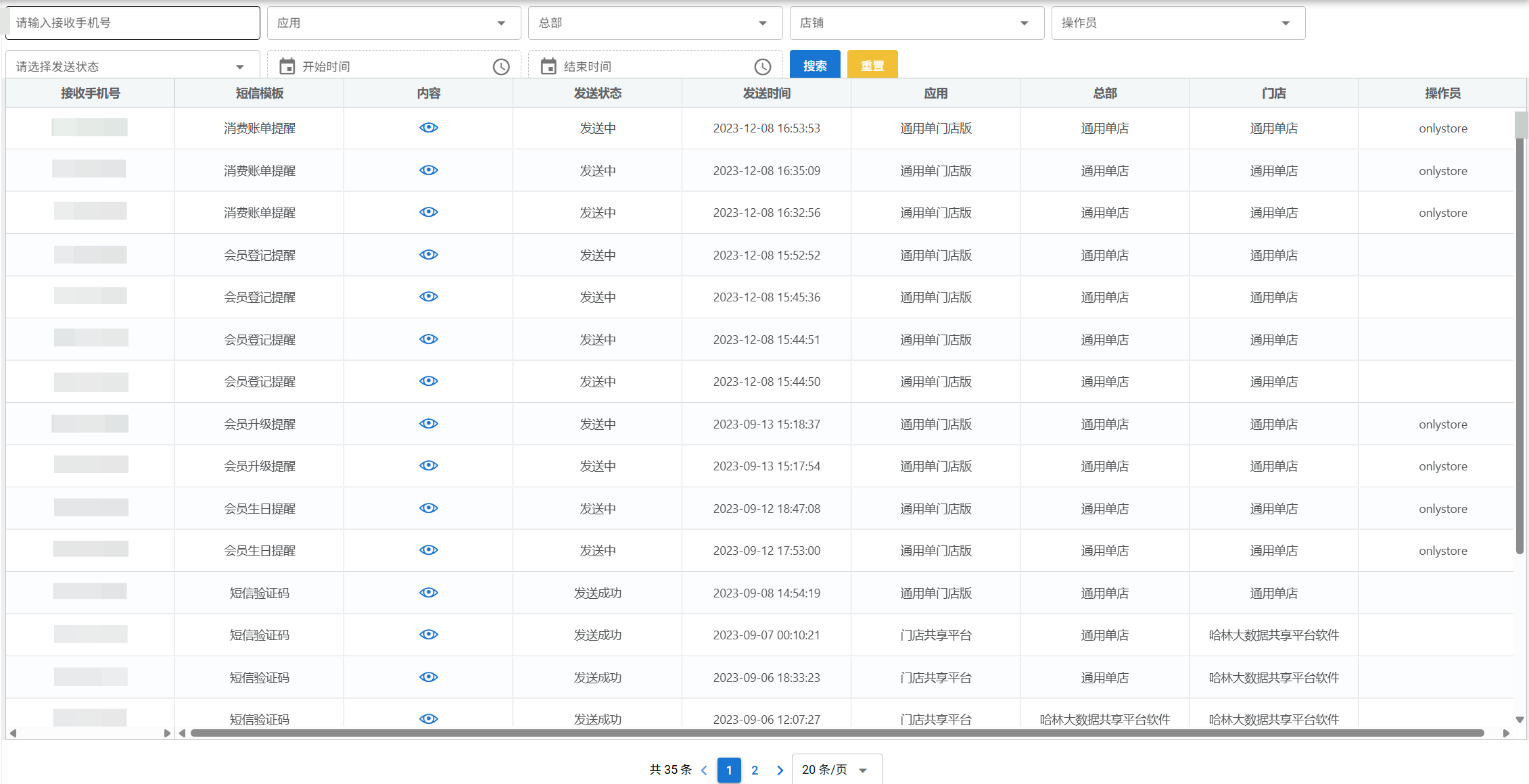The width and height of the screenshot is (1529, 784).
Task: View content of the 16:35:09 message
Action: pos(429,170)
